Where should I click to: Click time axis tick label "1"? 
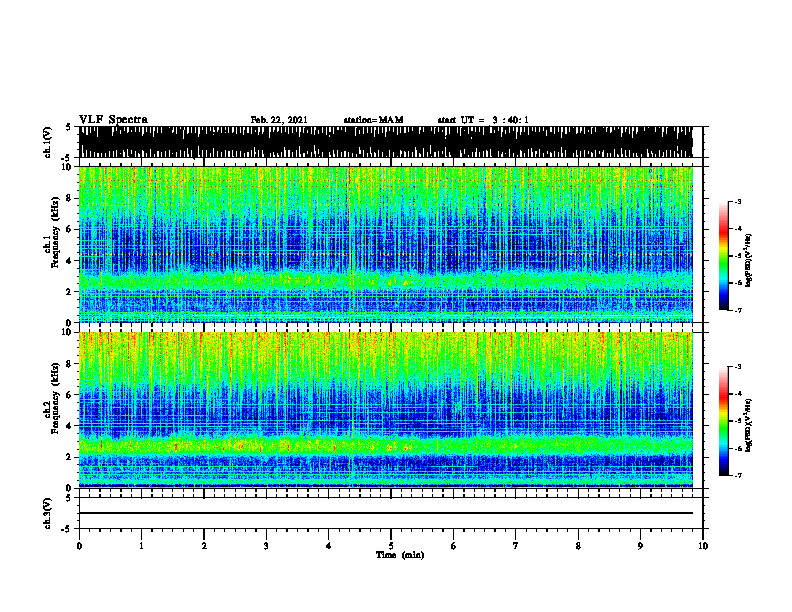pyautogui.click(x=141, y=546)
